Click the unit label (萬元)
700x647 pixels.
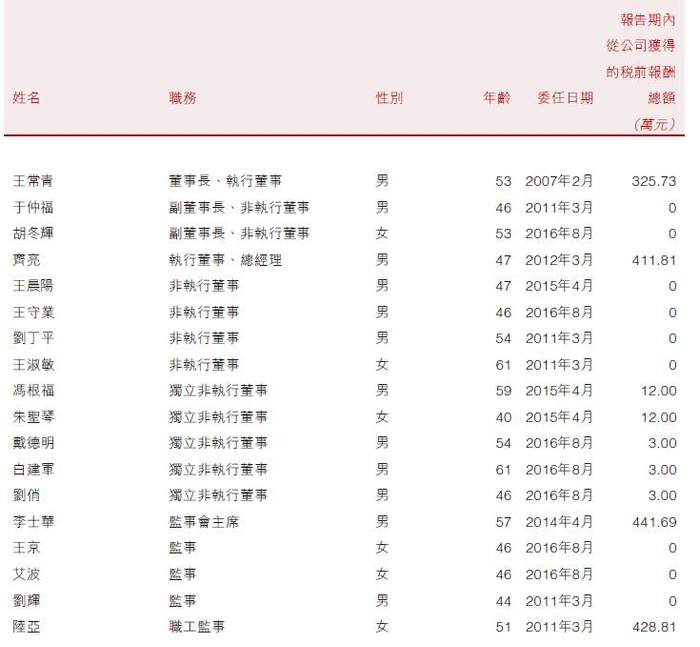click(655, 124)
